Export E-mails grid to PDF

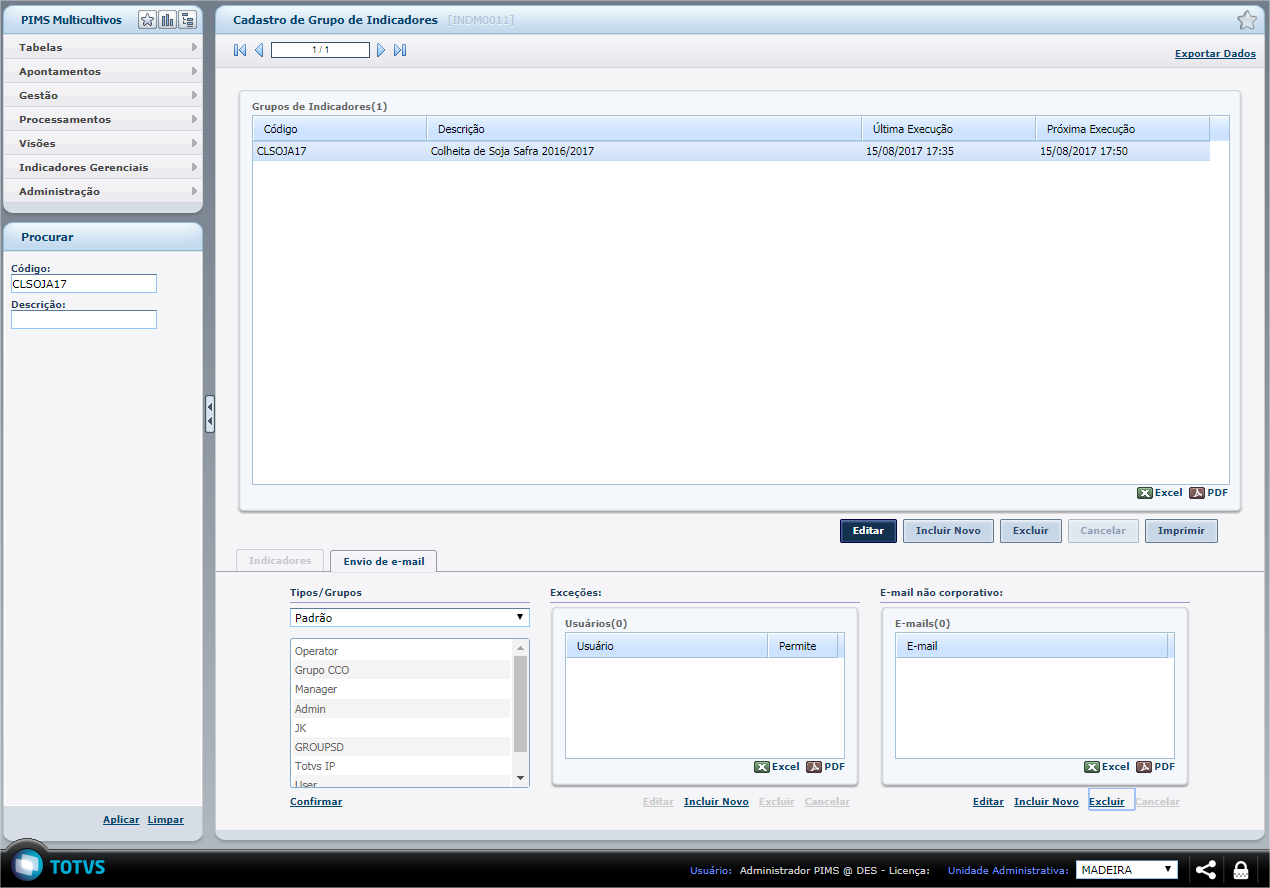1155,767
